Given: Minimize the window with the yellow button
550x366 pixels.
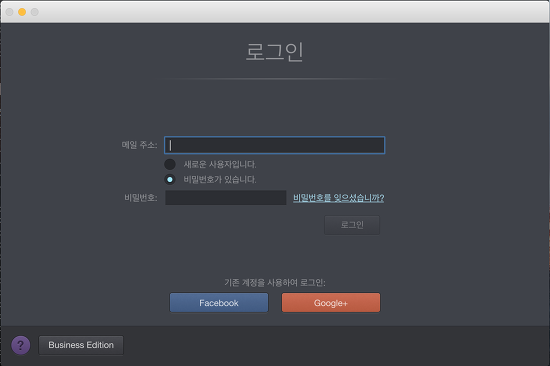Looking at the screenshot, I should [x=22, y=12].
